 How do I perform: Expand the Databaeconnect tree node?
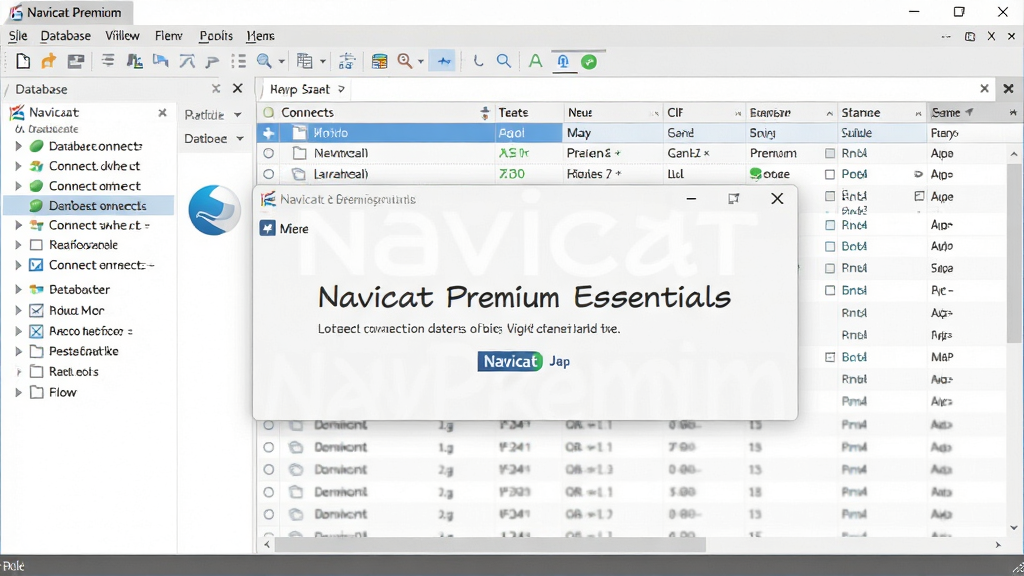click(x=18, y=146)
